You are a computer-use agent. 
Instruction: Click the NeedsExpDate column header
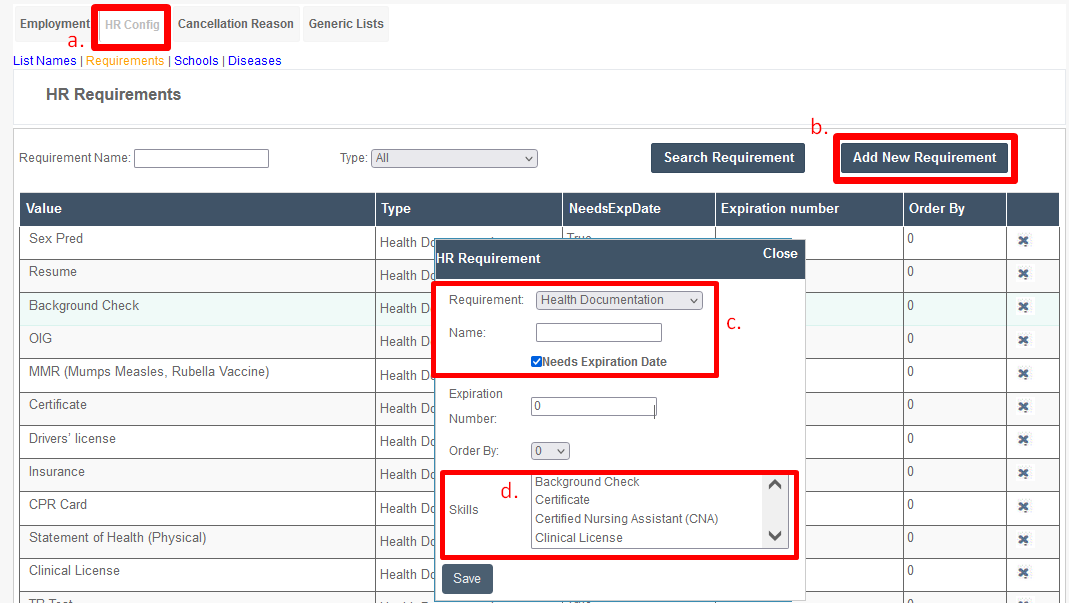click(x=639, y=209)
